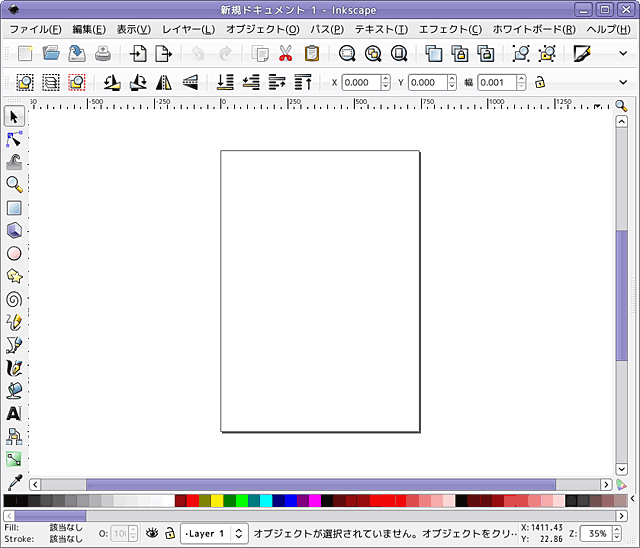This screenshot has width=640, height=548.
Task: Select the Star polygon tool
Action: (14, 276)
